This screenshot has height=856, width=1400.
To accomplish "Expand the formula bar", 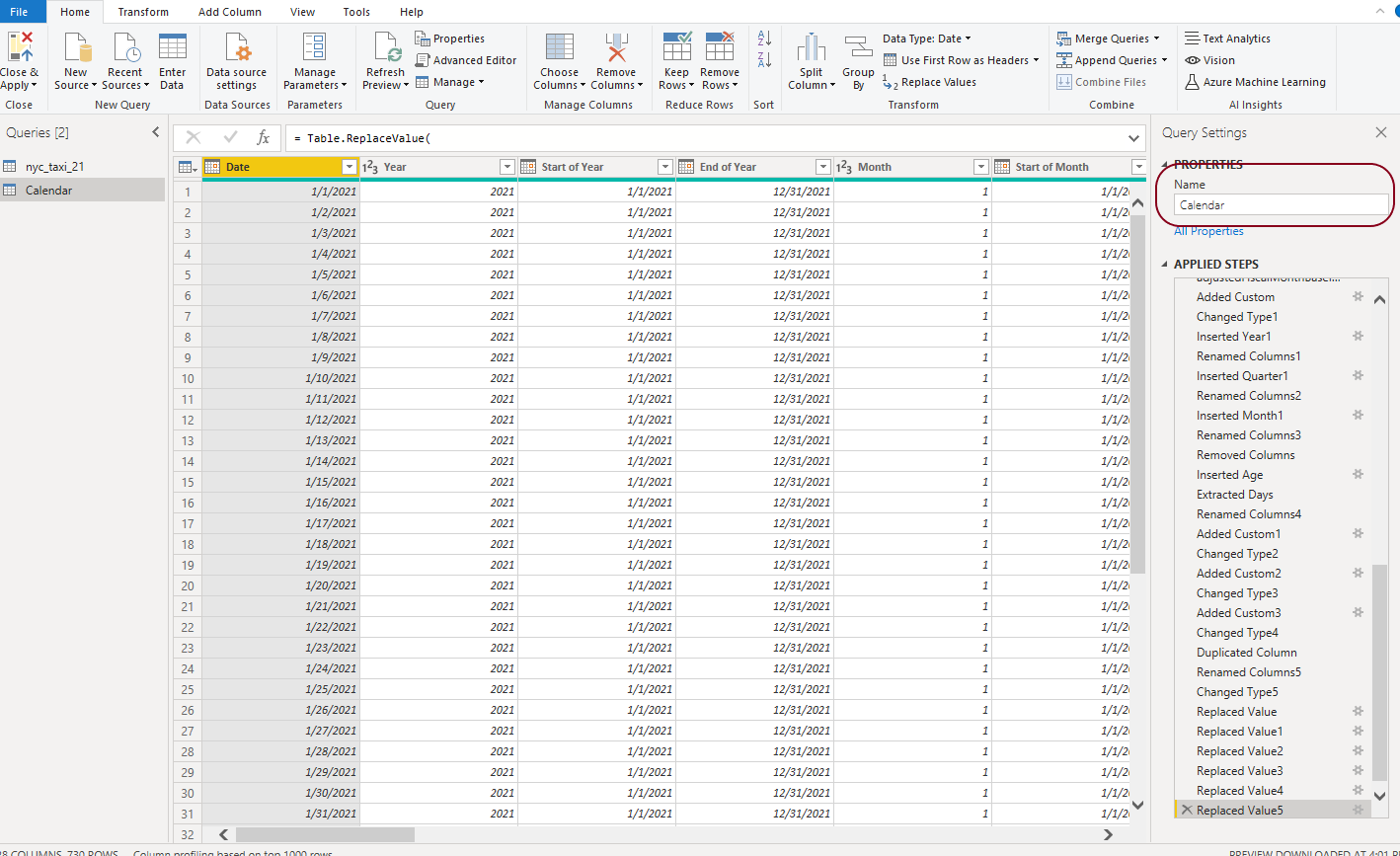I will (1133, 138).
